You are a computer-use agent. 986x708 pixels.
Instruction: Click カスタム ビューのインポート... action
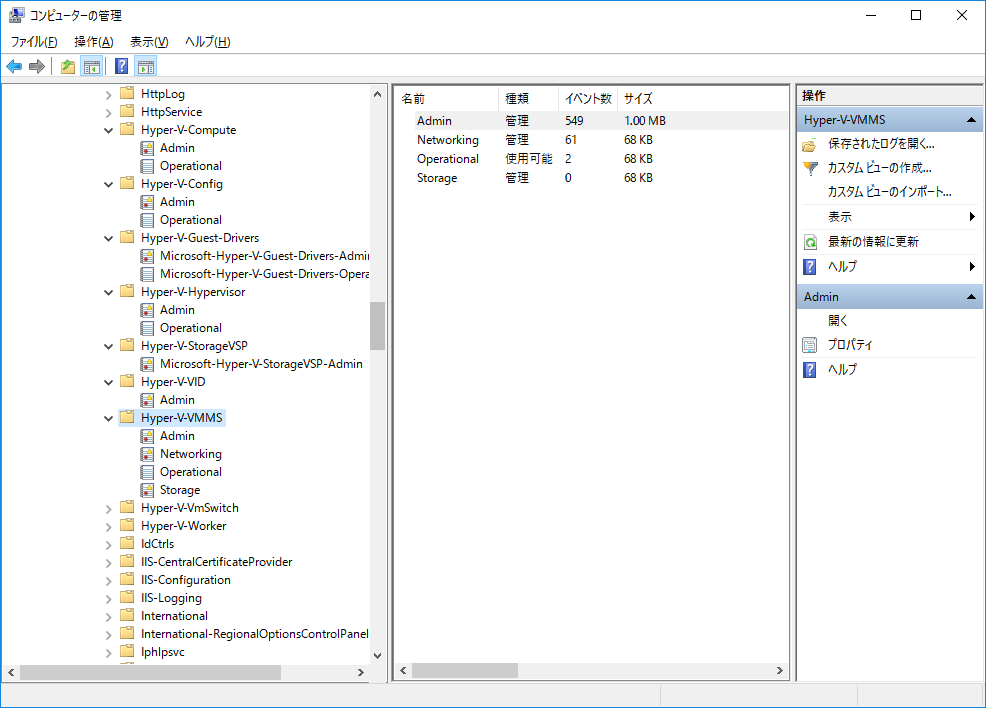click(889, 192)
